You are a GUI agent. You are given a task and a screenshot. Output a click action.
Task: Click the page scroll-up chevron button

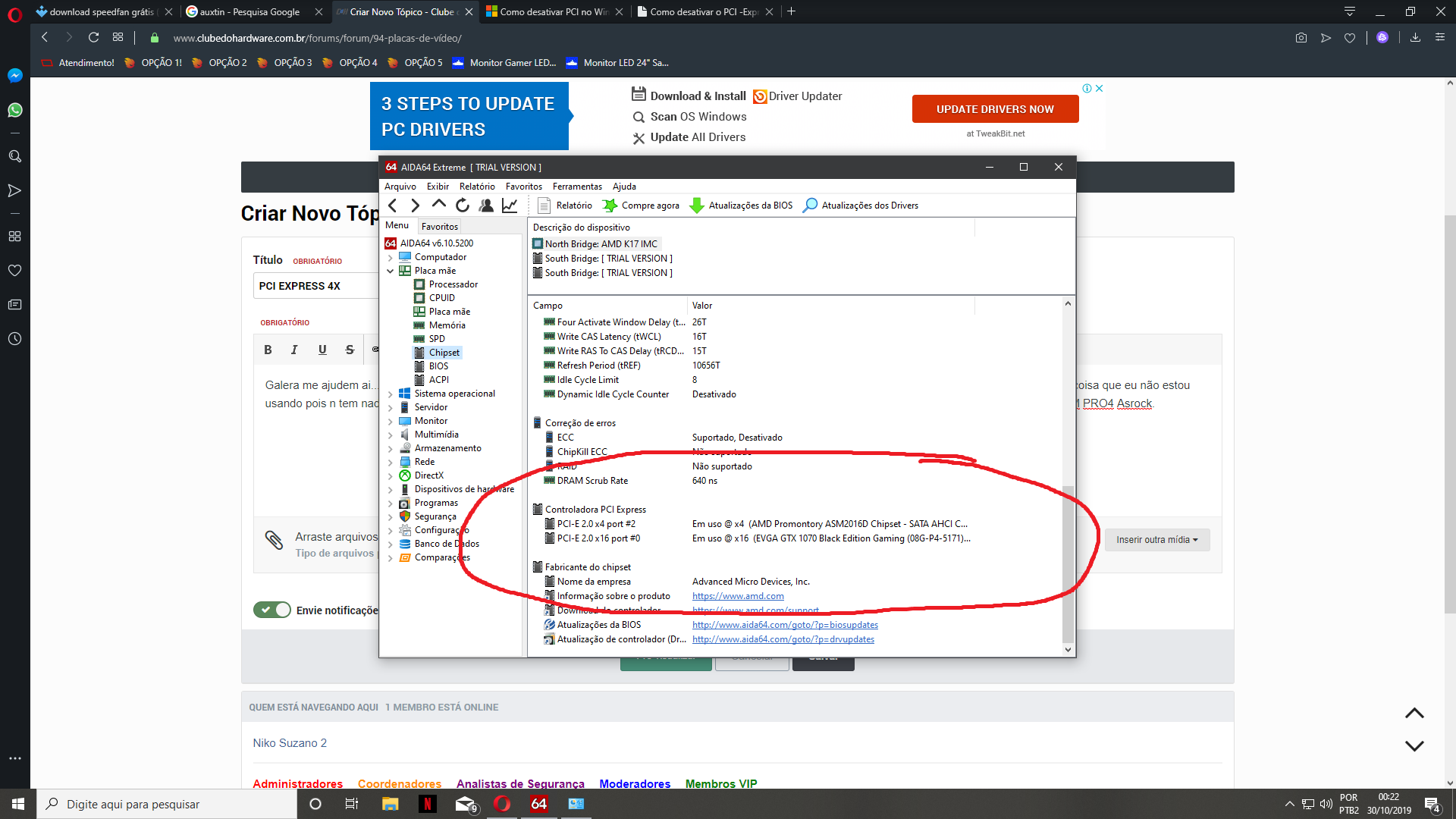point(1414,714)
